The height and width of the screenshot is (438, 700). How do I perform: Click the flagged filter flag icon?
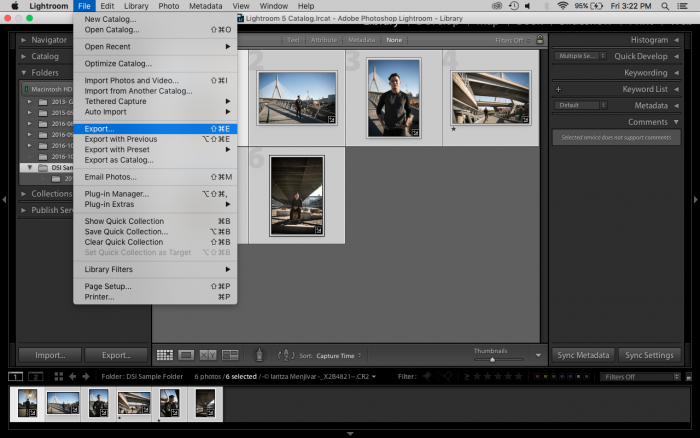tap(427, 376)
